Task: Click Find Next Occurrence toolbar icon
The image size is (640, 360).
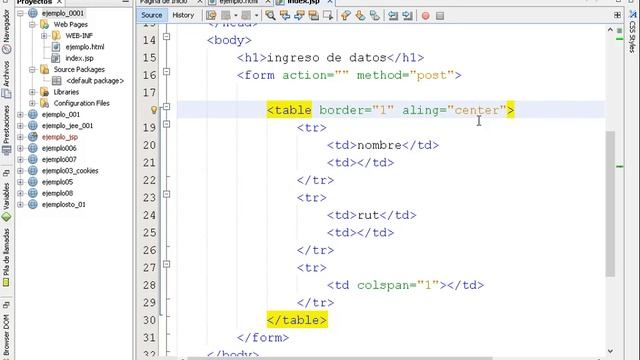Action: pyautogui.click(x=299, y=16)
